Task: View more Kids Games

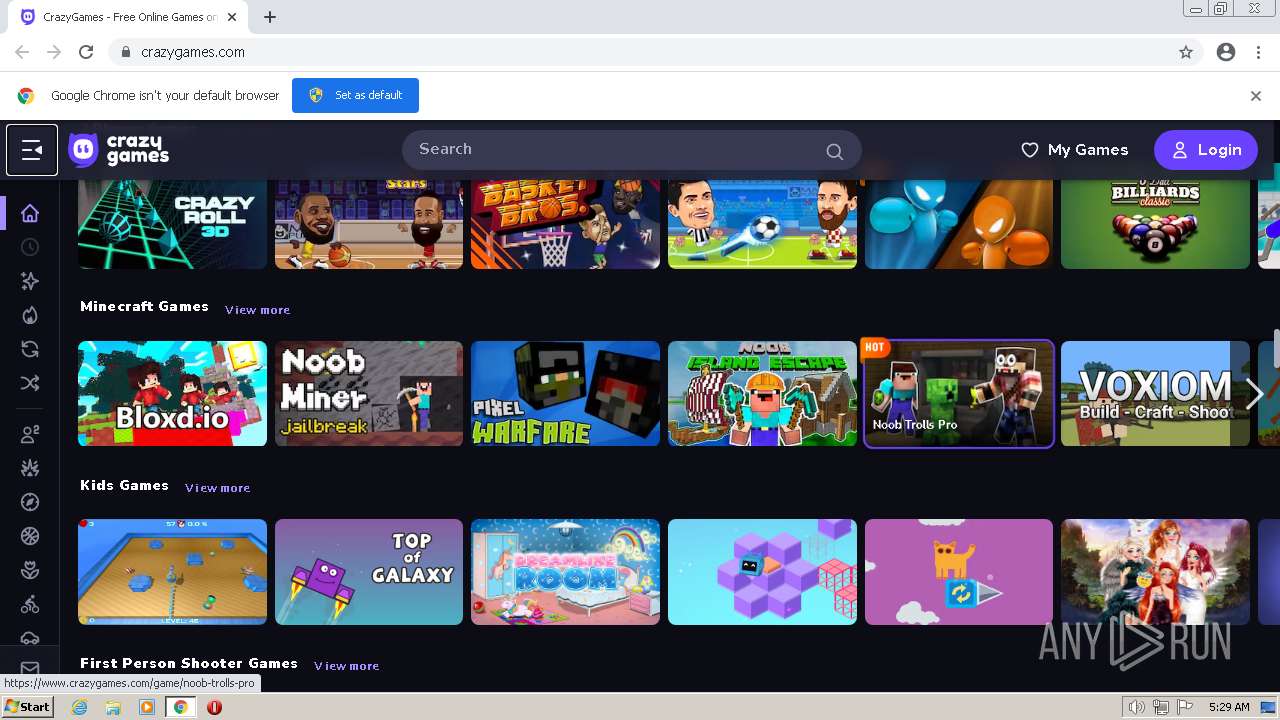Action: 217,488
